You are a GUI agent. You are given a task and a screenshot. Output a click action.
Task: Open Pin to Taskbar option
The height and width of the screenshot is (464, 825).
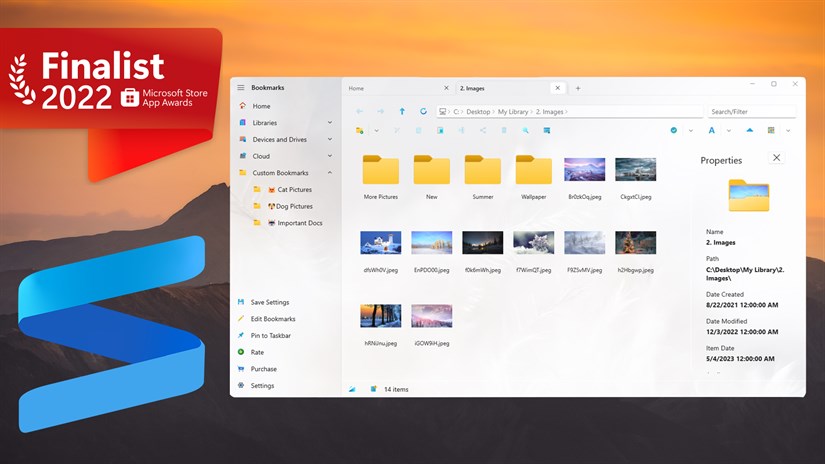[x=270, y=335]
